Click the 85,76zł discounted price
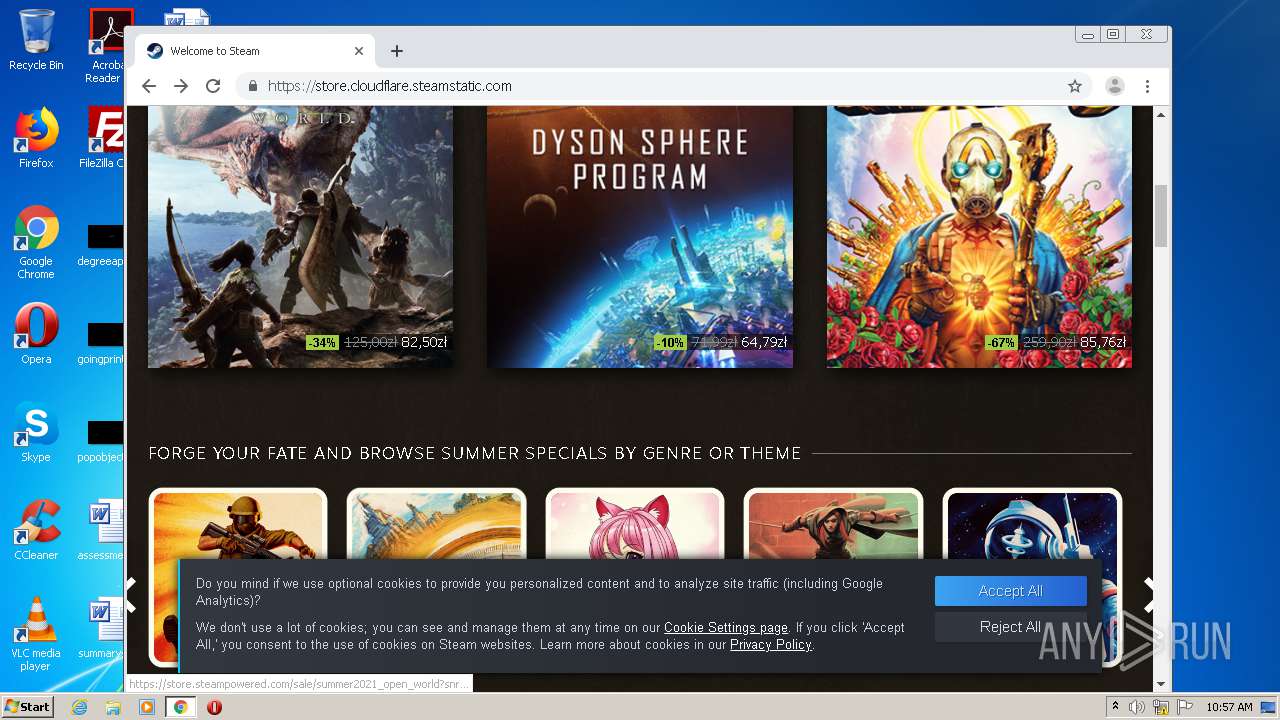Viewport: 1280px width, 720px height. (1103, 342)
